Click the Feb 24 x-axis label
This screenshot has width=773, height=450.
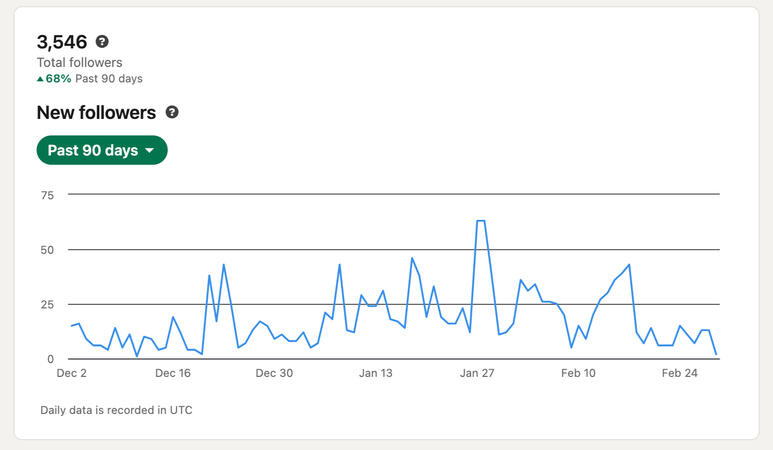(679, 374)
